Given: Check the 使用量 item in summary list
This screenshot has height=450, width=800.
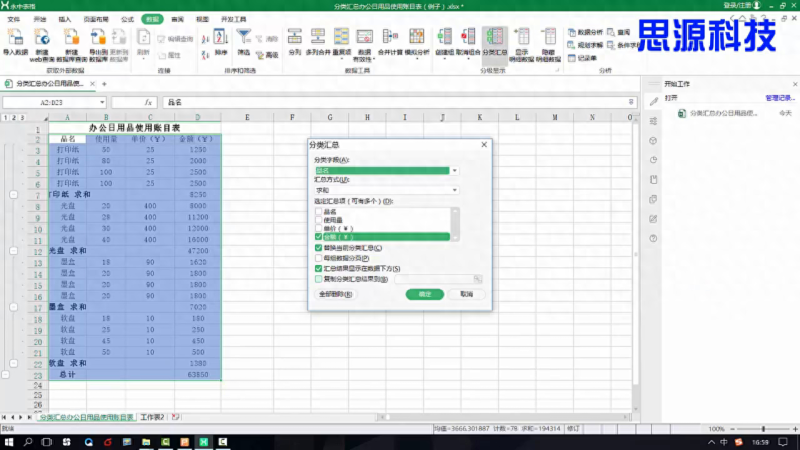Looking at the screenshot, I should (x=319, y=220).
